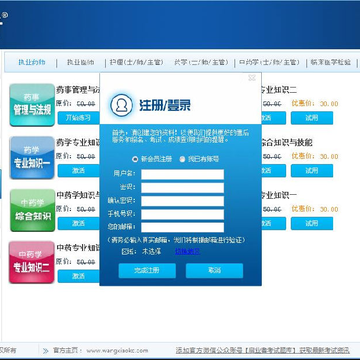Click the double-arrow icon beside 官方主页
This screenshot has height=360, width=360.
click(x=46, y=351)
